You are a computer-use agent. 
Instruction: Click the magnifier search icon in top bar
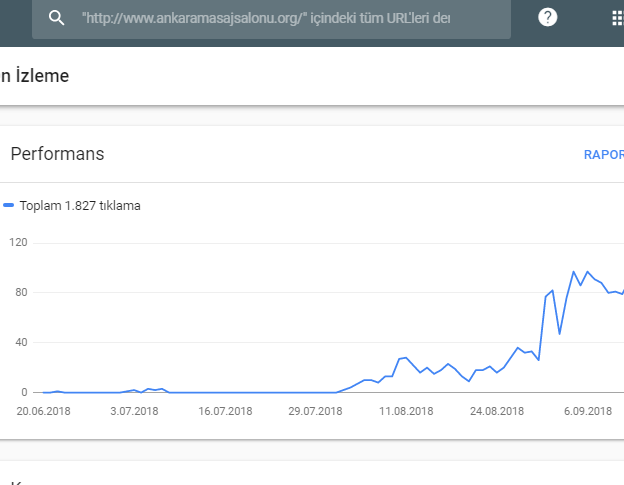point(56,18)
